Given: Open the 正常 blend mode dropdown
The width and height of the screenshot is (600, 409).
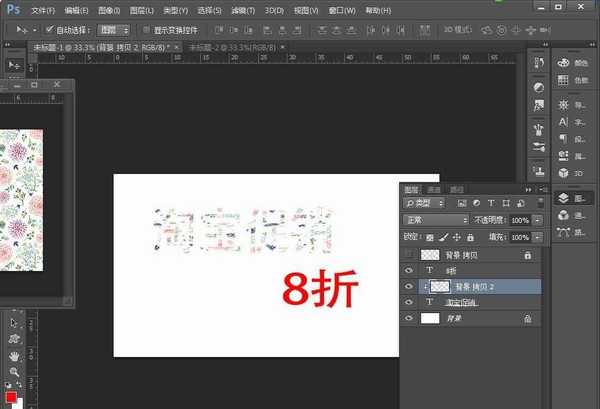Looking at the screenshot, I should click(435, 220).
